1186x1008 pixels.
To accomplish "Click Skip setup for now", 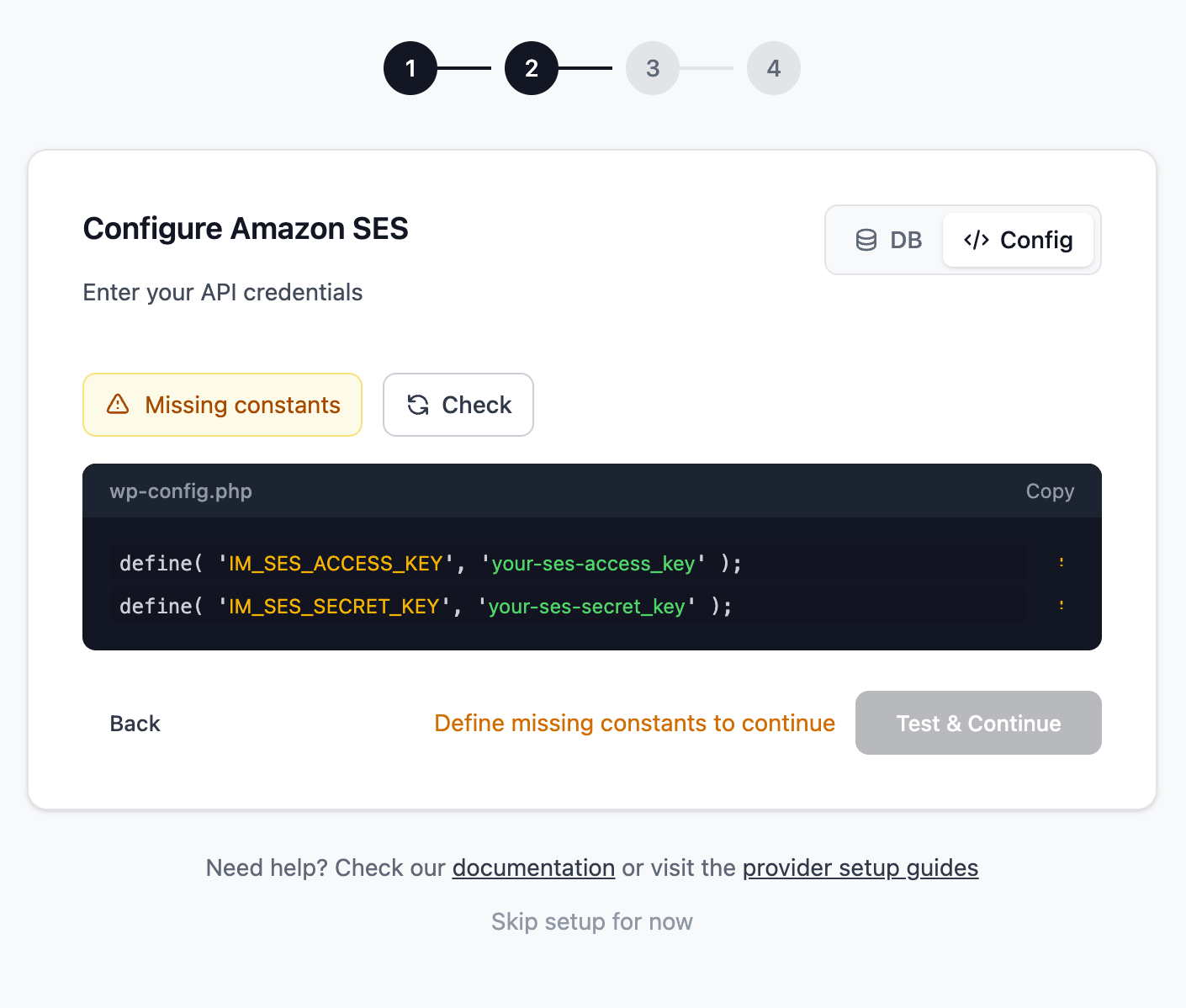I will [591, 921].
